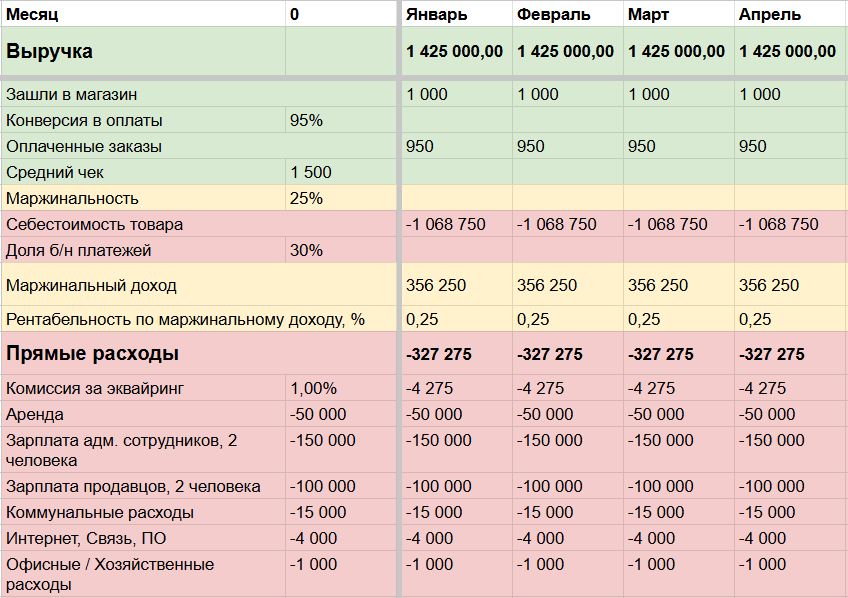This screenshot has height=598, width=848.
Task: Click the Доля б/н платежей 30% cell
Action: point(340,250)
